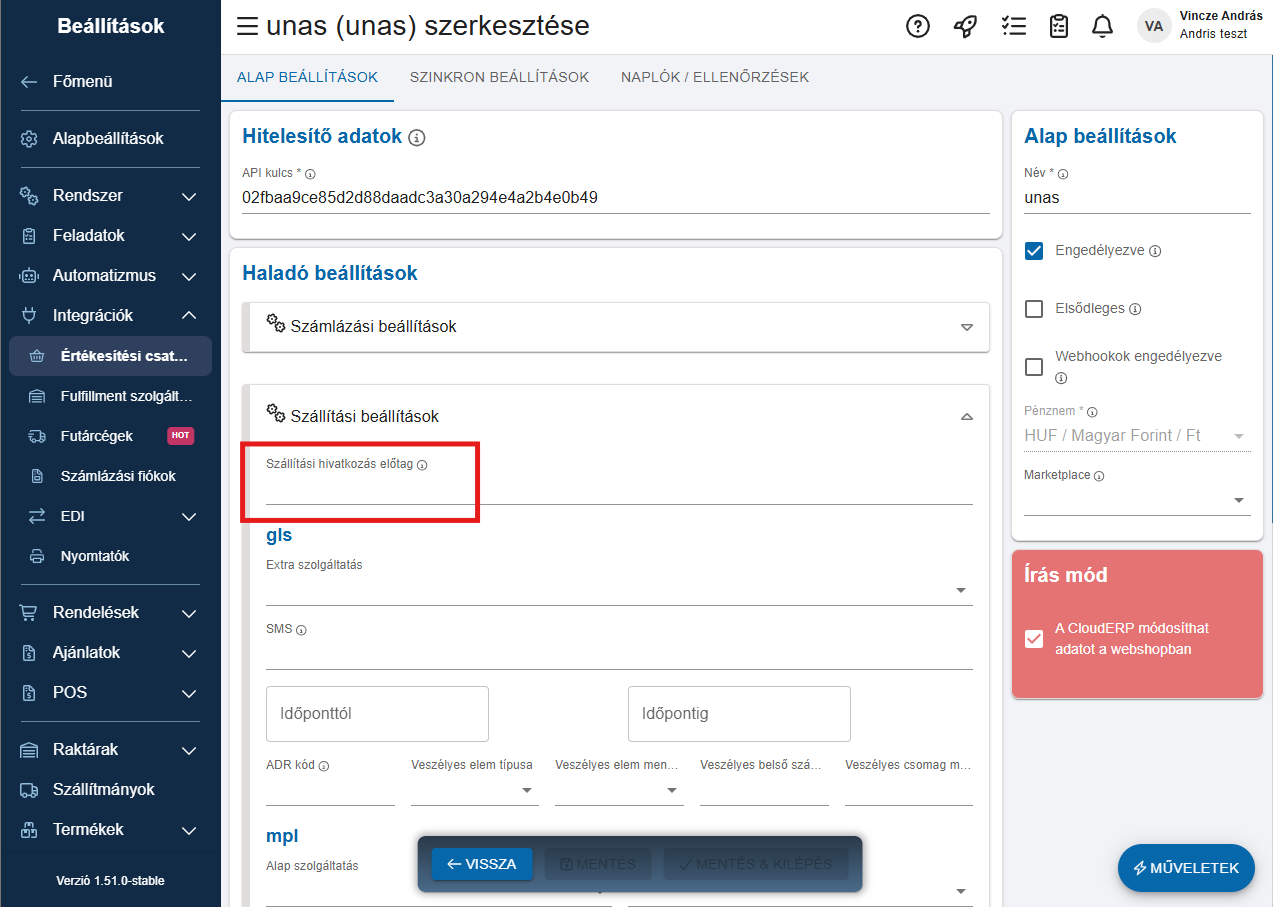Click the Vissza button
The image size is (1273, 907).
[x=482, y=864]
